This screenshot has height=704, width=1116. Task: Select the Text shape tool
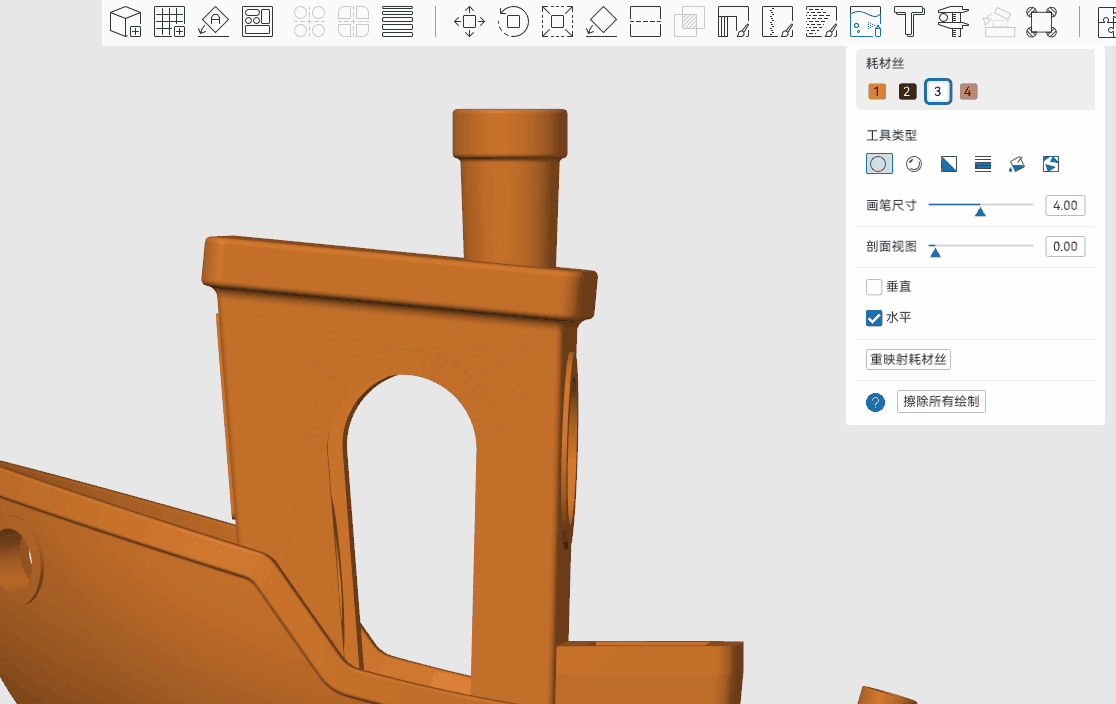(x=909, y=21)
